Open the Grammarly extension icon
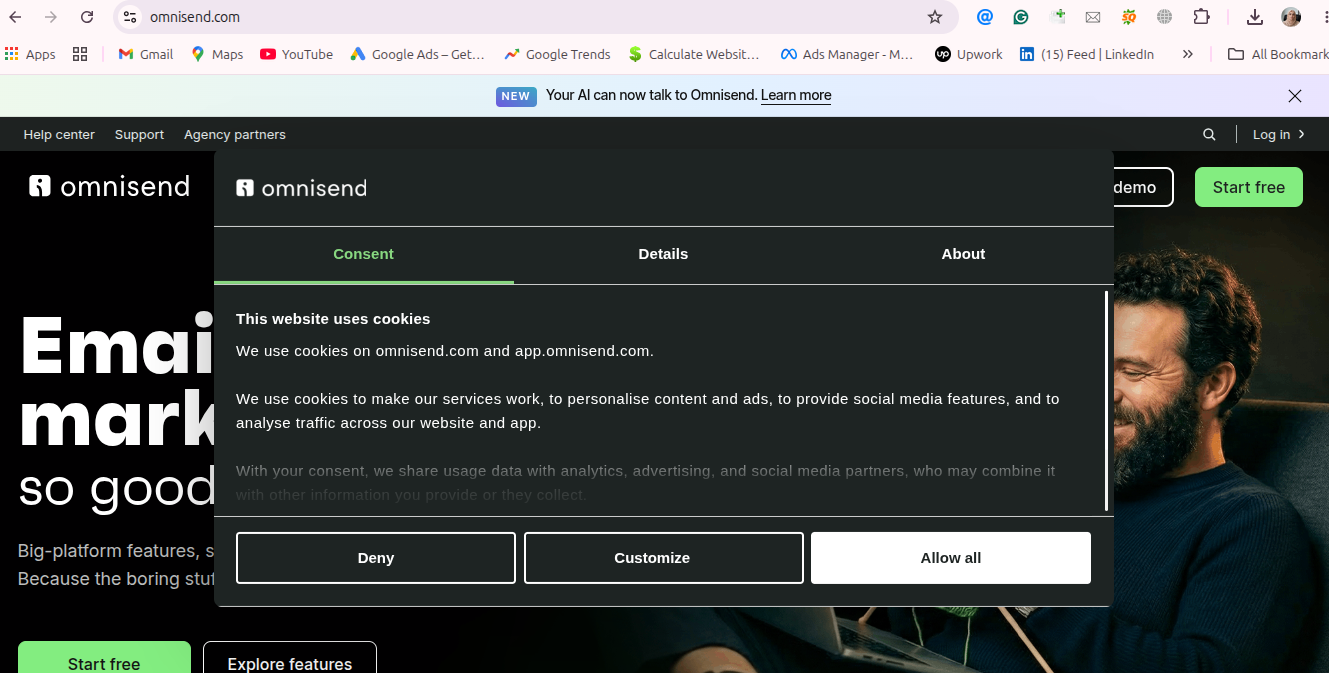 coord(1021,17)
